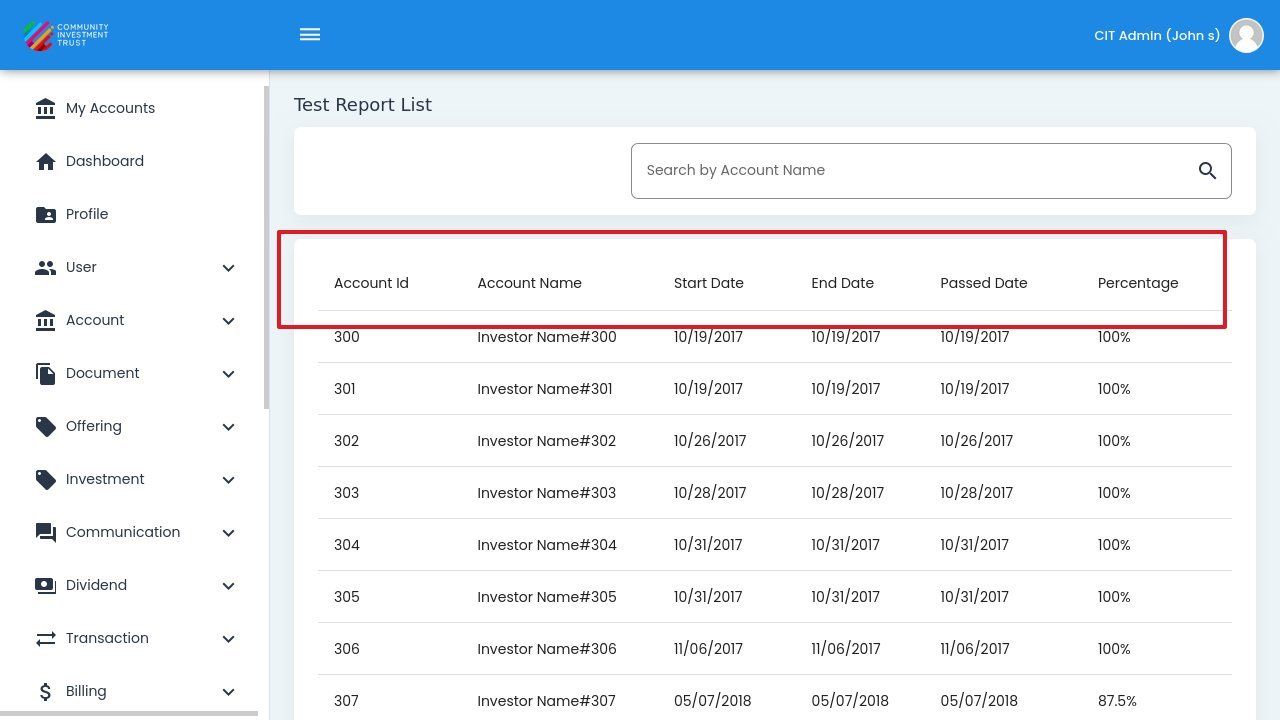
Task: Click the Community Investment Trust logo
Action: 66,35
